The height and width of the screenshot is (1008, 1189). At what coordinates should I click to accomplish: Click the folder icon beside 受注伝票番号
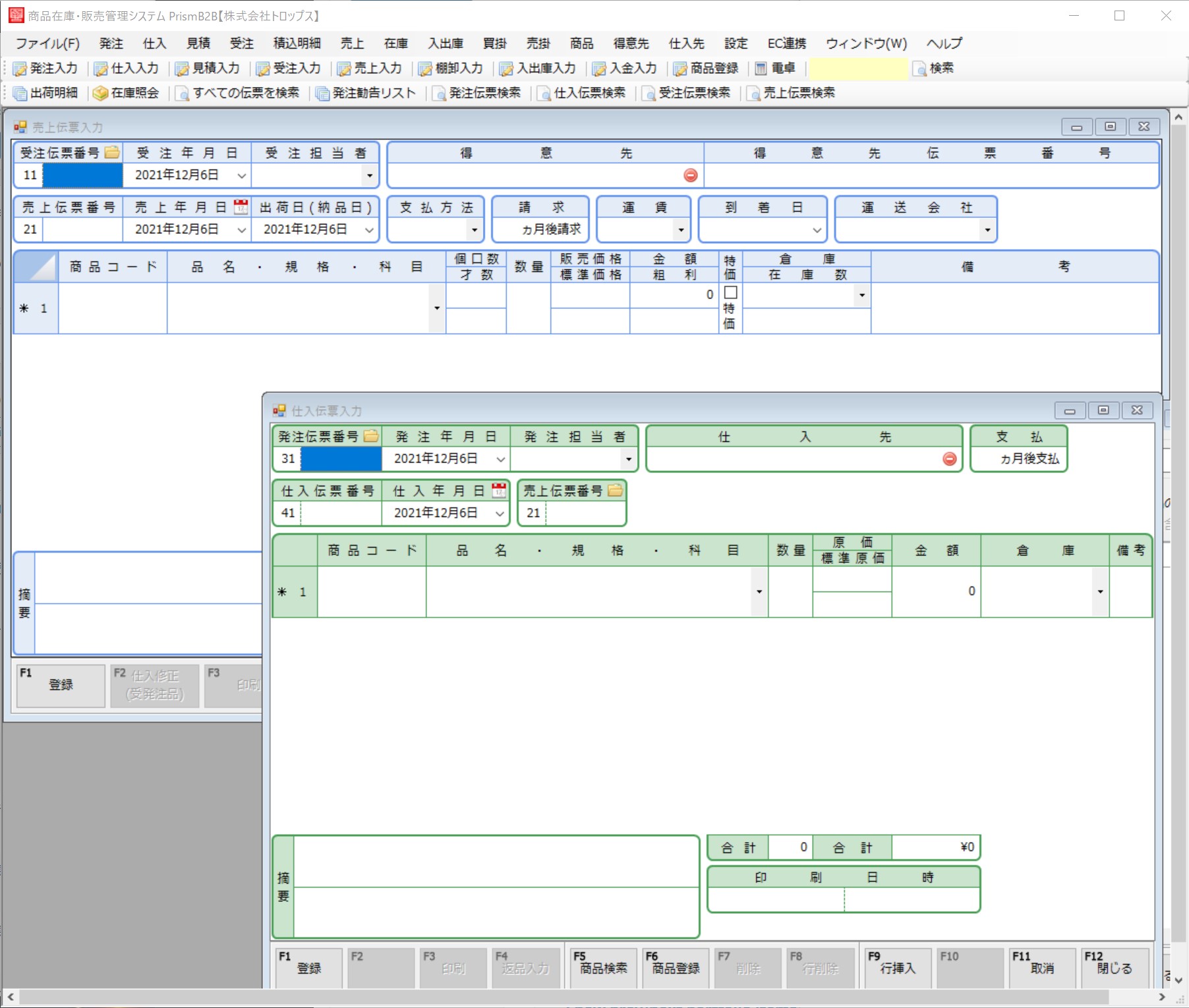click(112, 153)
